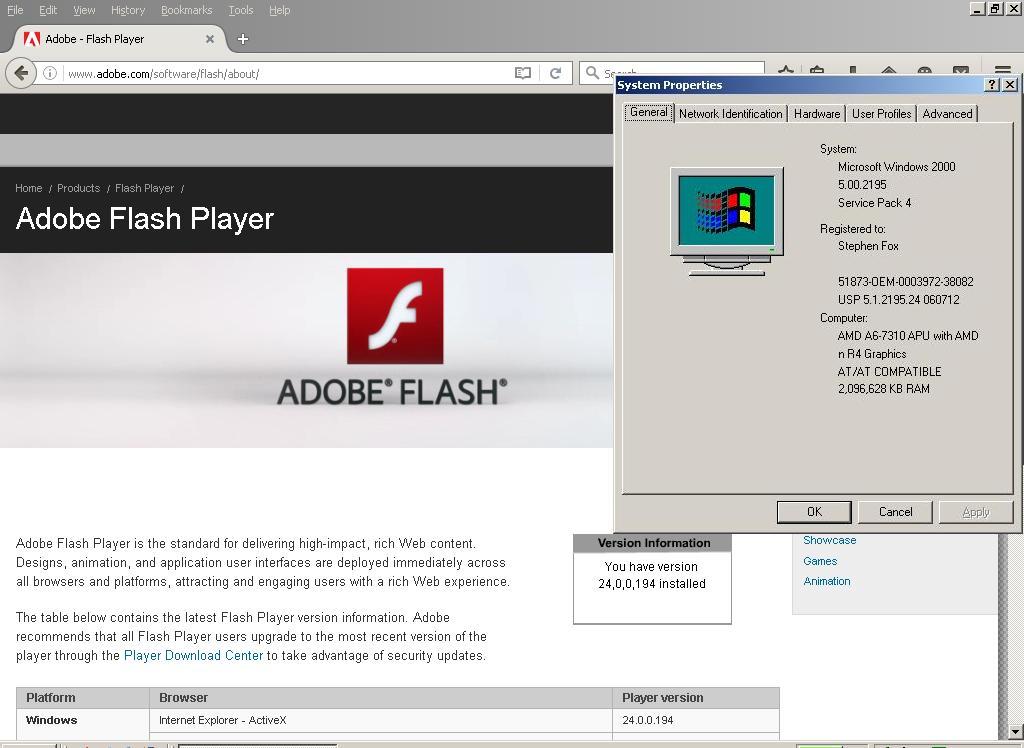Click 'Microsoft Windows 2000' in System Properties
This screenshot has width=1024, height=748.
click(x=897, y=167)
